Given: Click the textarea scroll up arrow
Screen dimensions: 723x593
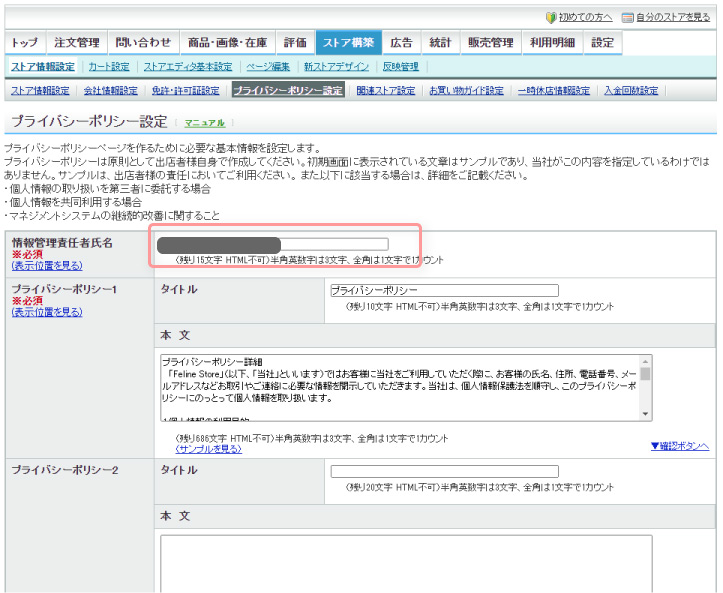Looking at the screenshot, I should (646, 362).
